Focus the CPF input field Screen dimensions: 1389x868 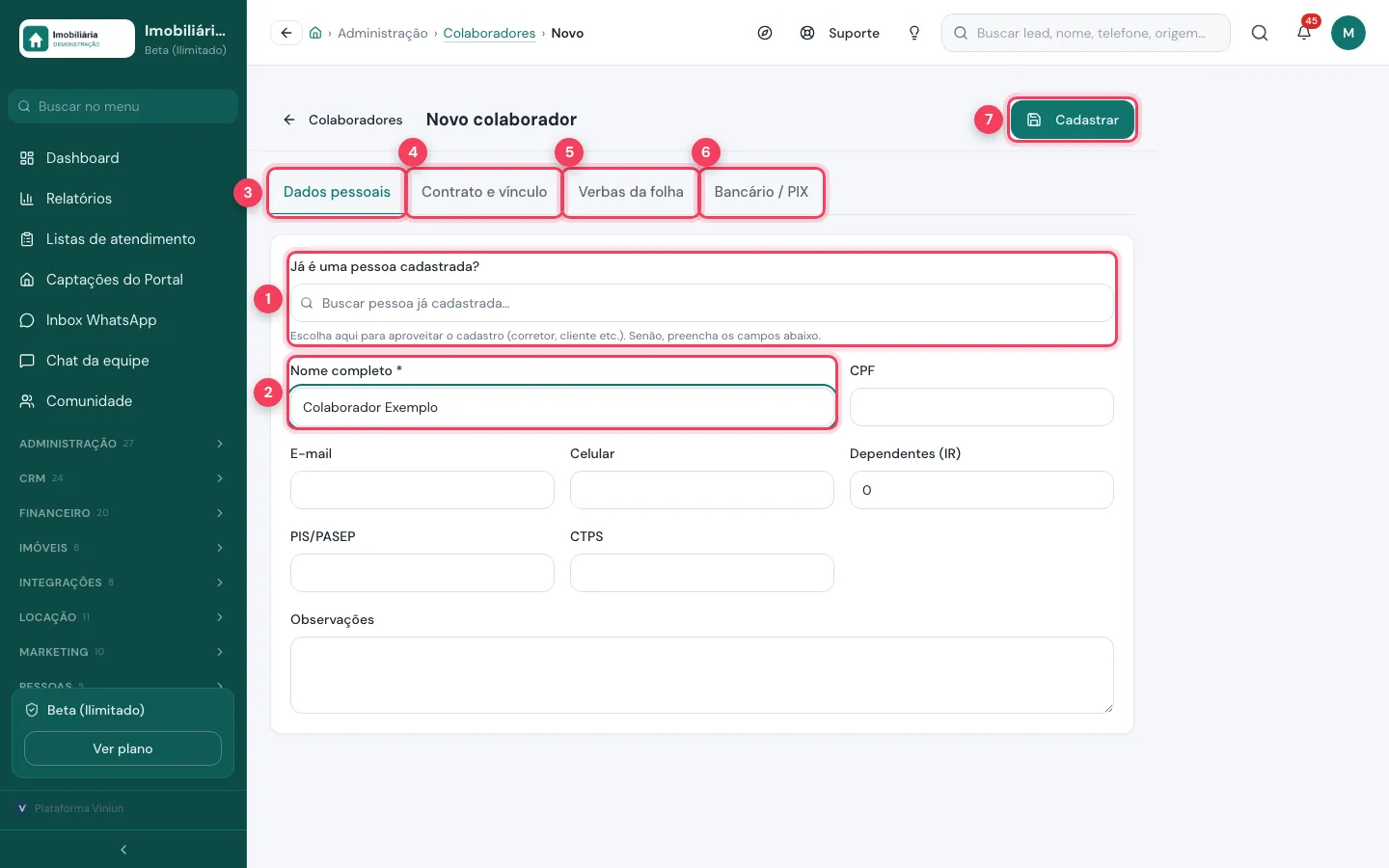pos(982,407)
